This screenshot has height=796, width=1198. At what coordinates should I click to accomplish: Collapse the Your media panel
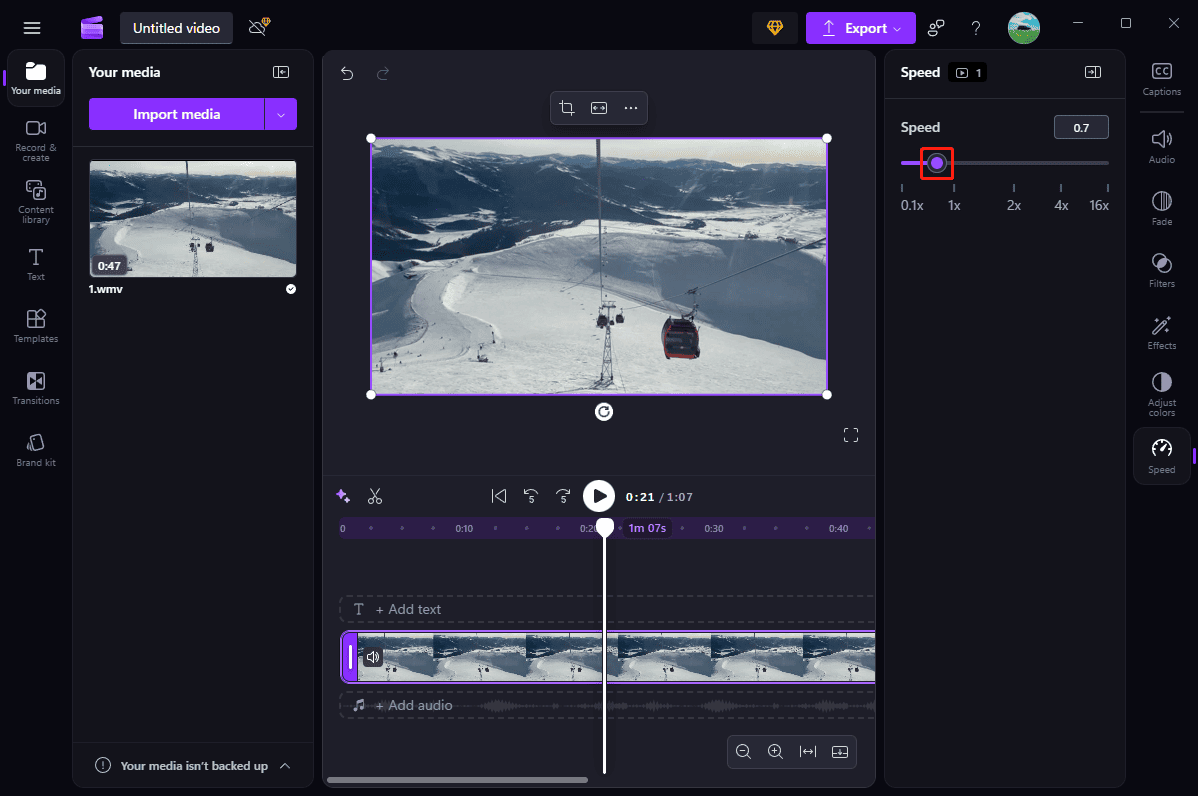[x=281, y=72]
